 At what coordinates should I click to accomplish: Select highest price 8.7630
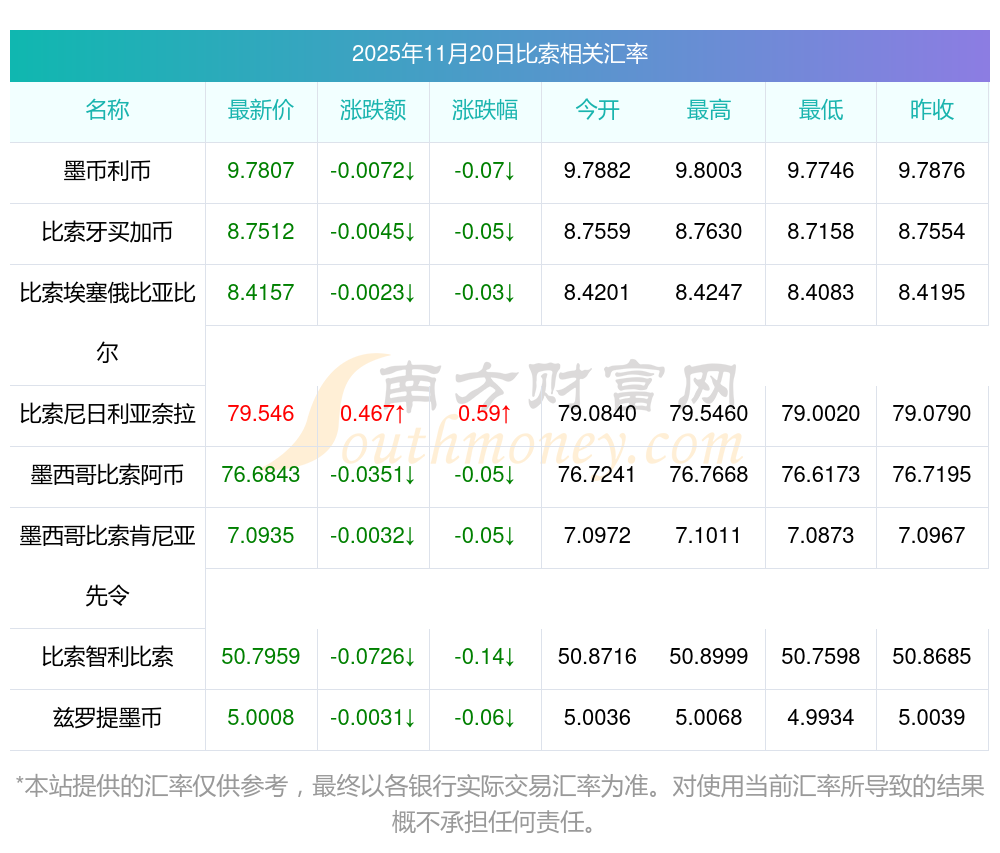(709, 231)
